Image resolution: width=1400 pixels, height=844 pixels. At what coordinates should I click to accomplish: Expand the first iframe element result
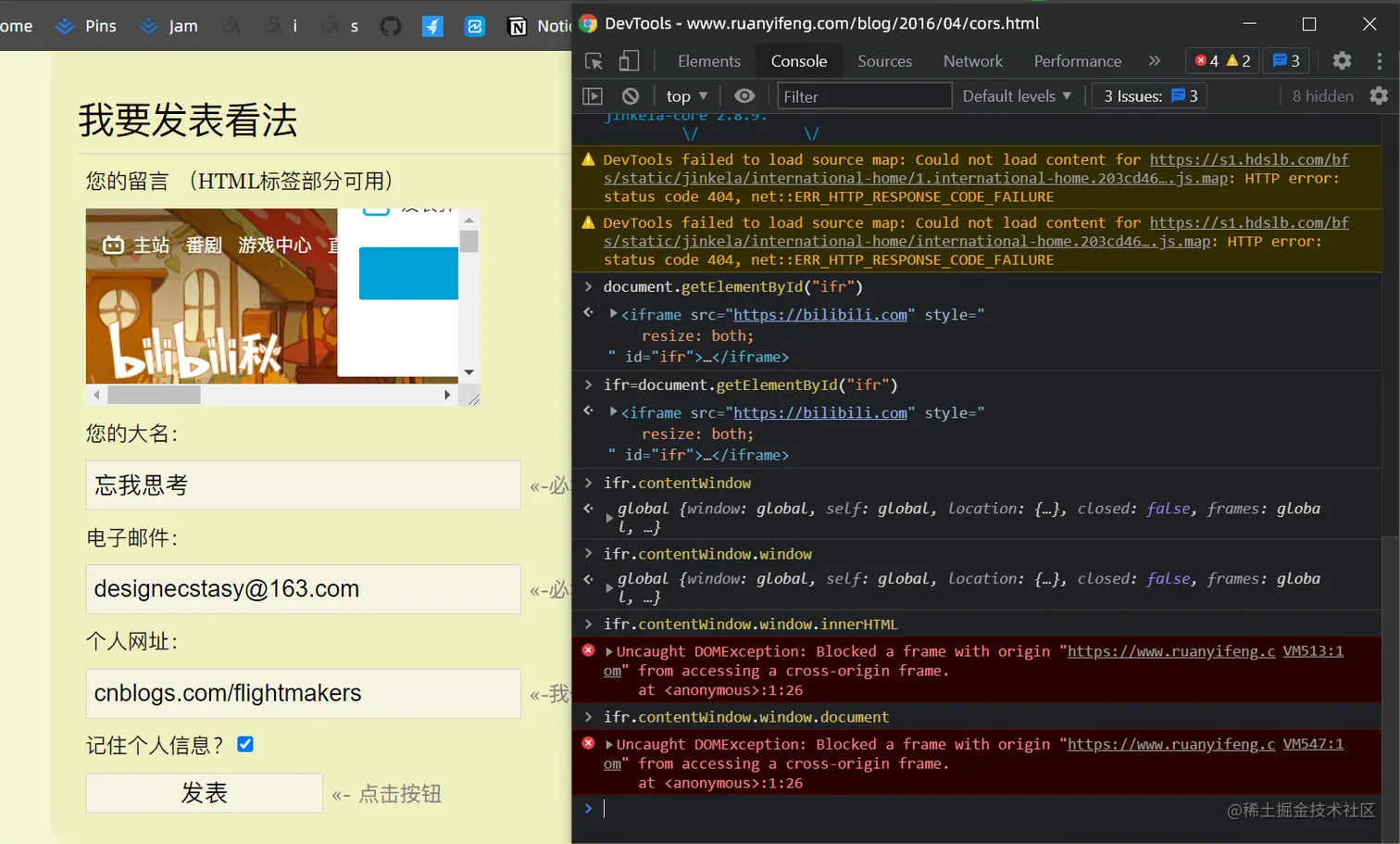(x=613, y=314)
